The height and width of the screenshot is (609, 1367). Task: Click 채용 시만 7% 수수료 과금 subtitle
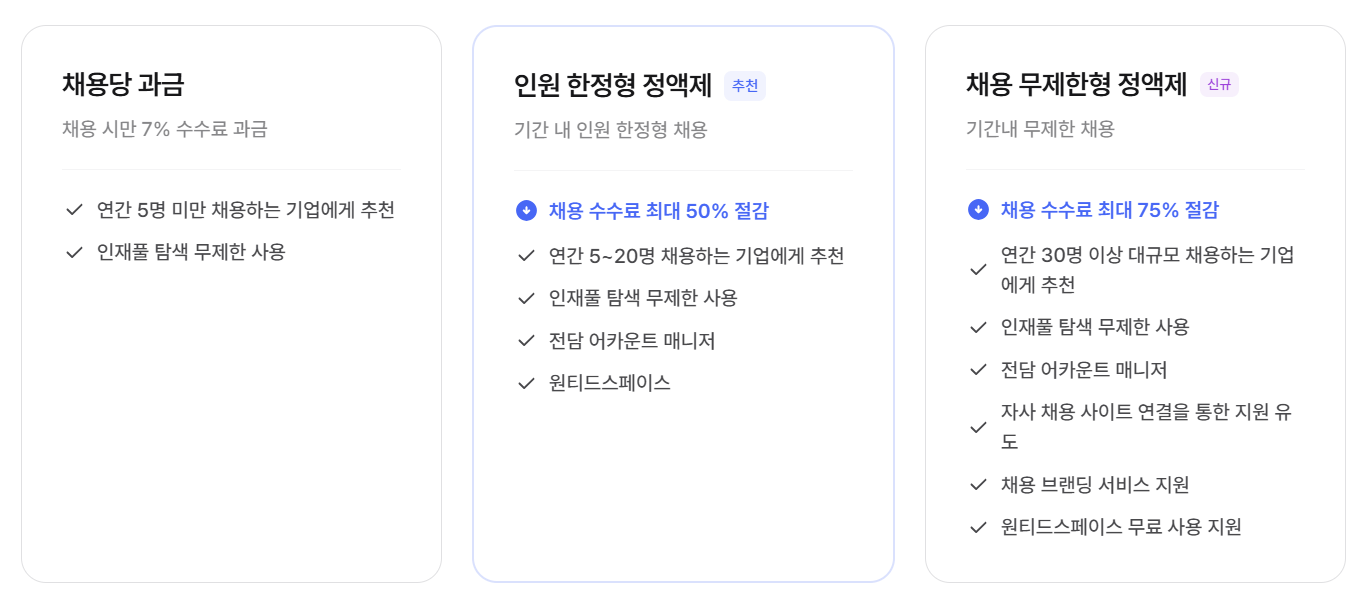pyautogui.click(x=165, y=129)
